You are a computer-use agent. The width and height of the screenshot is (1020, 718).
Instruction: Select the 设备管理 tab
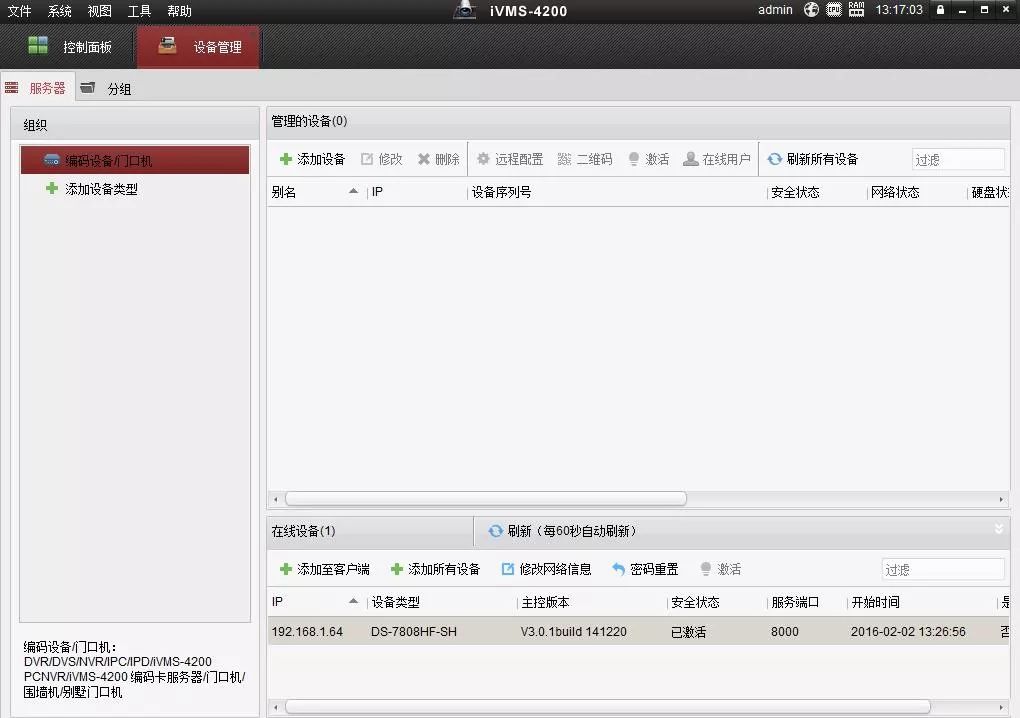pyautogui.click(x=198, y=47)
